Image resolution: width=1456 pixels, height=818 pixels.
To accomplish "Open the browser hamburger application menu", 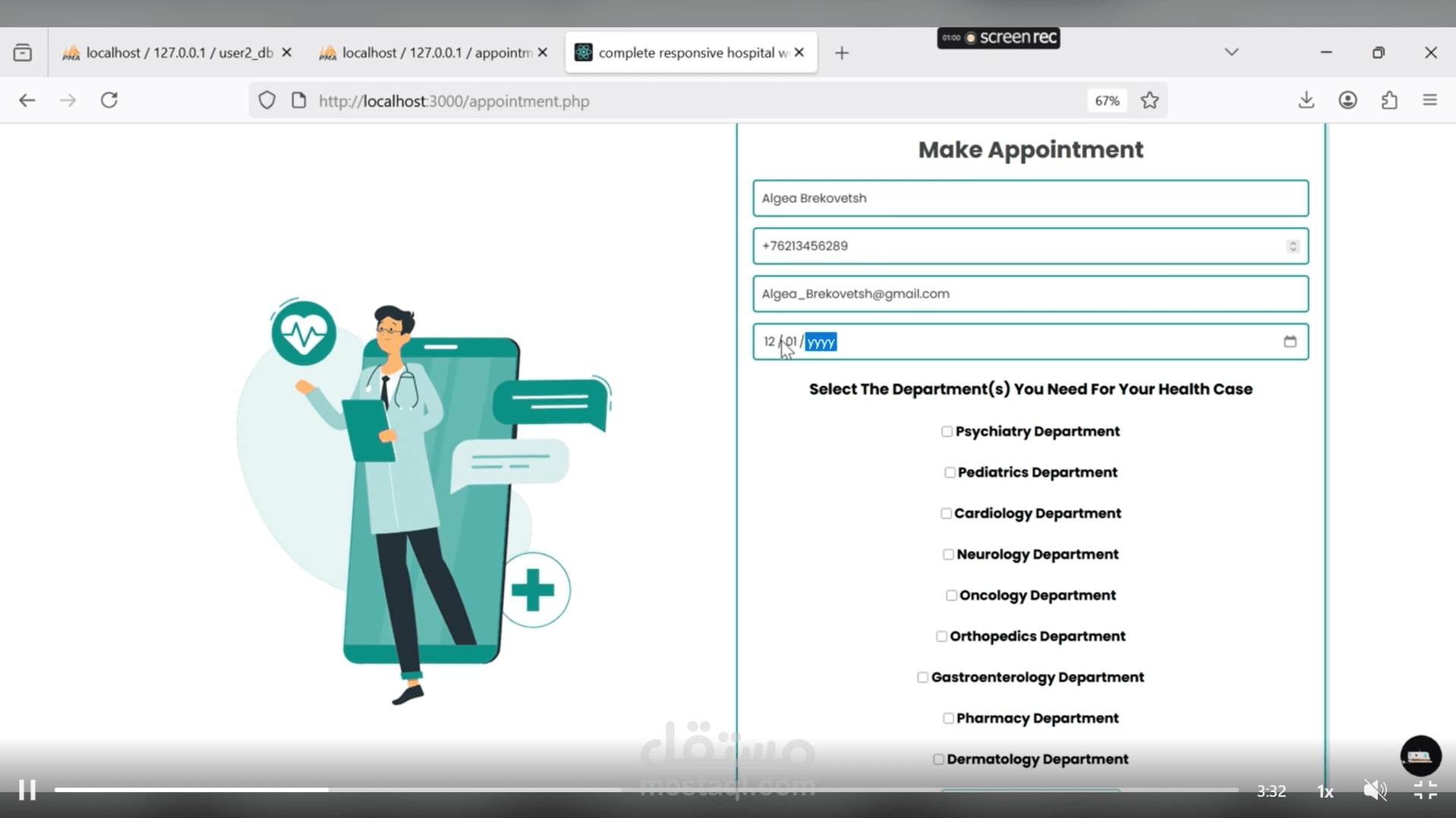I will pyautogui.click(x=1430, y=100).
